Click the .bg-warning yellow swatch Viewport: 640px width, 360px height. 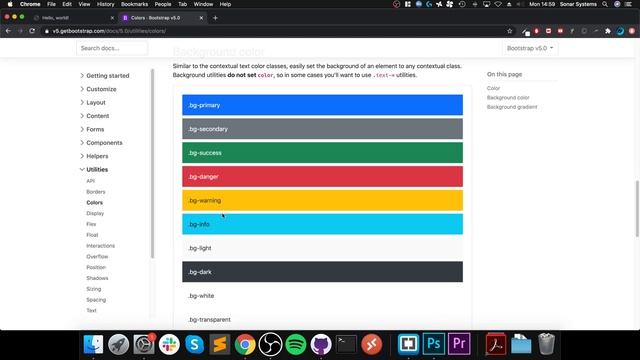[322, 200]
